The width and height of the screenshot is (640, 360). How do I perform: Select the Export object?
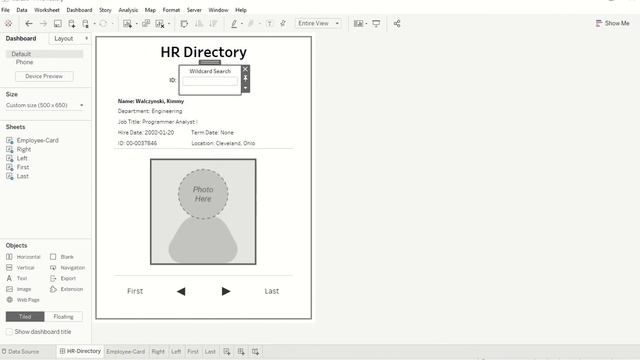(63, 278)
